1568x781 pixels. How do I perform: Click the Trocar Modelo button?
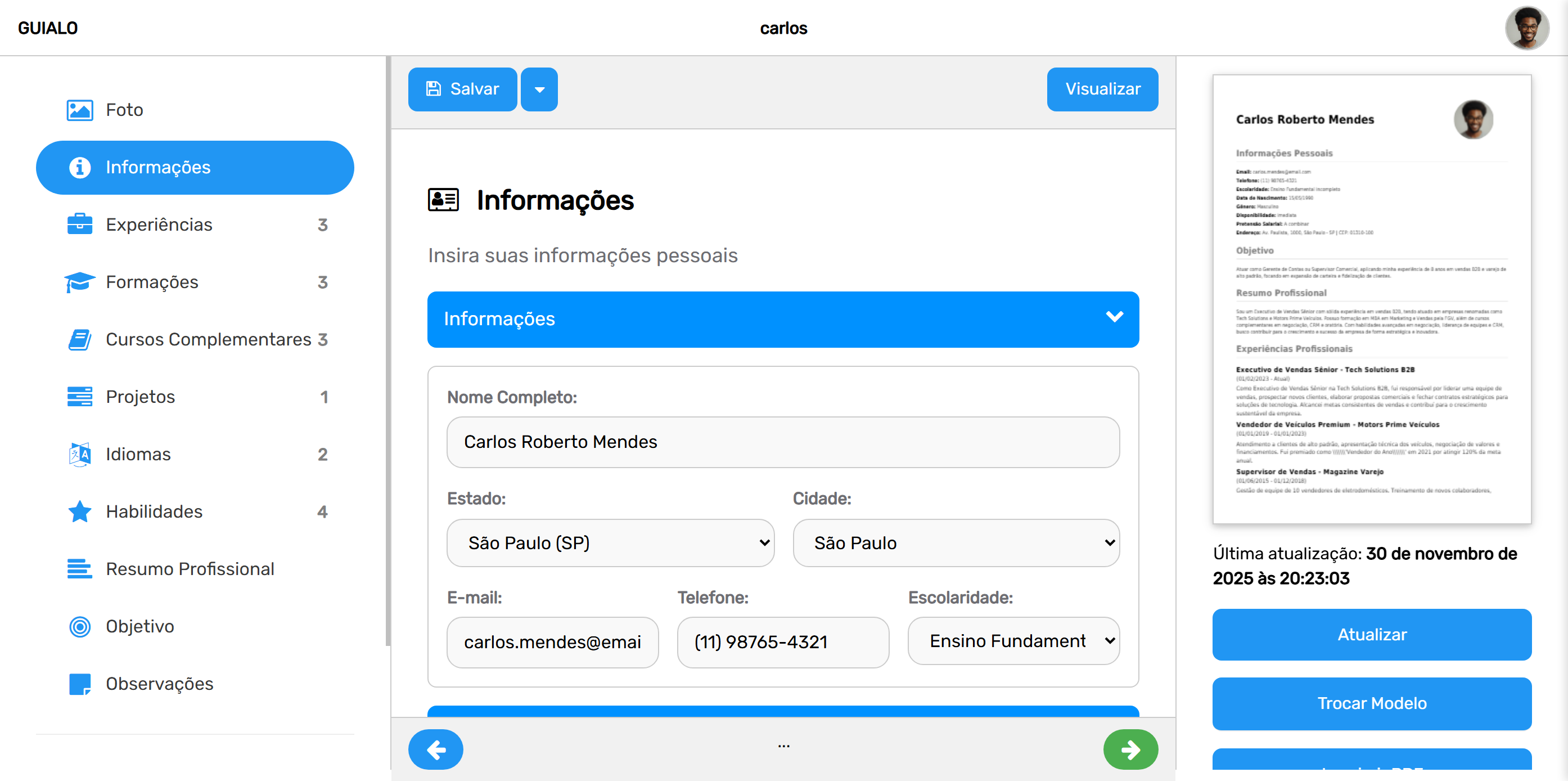click(x=1371, y=703)
